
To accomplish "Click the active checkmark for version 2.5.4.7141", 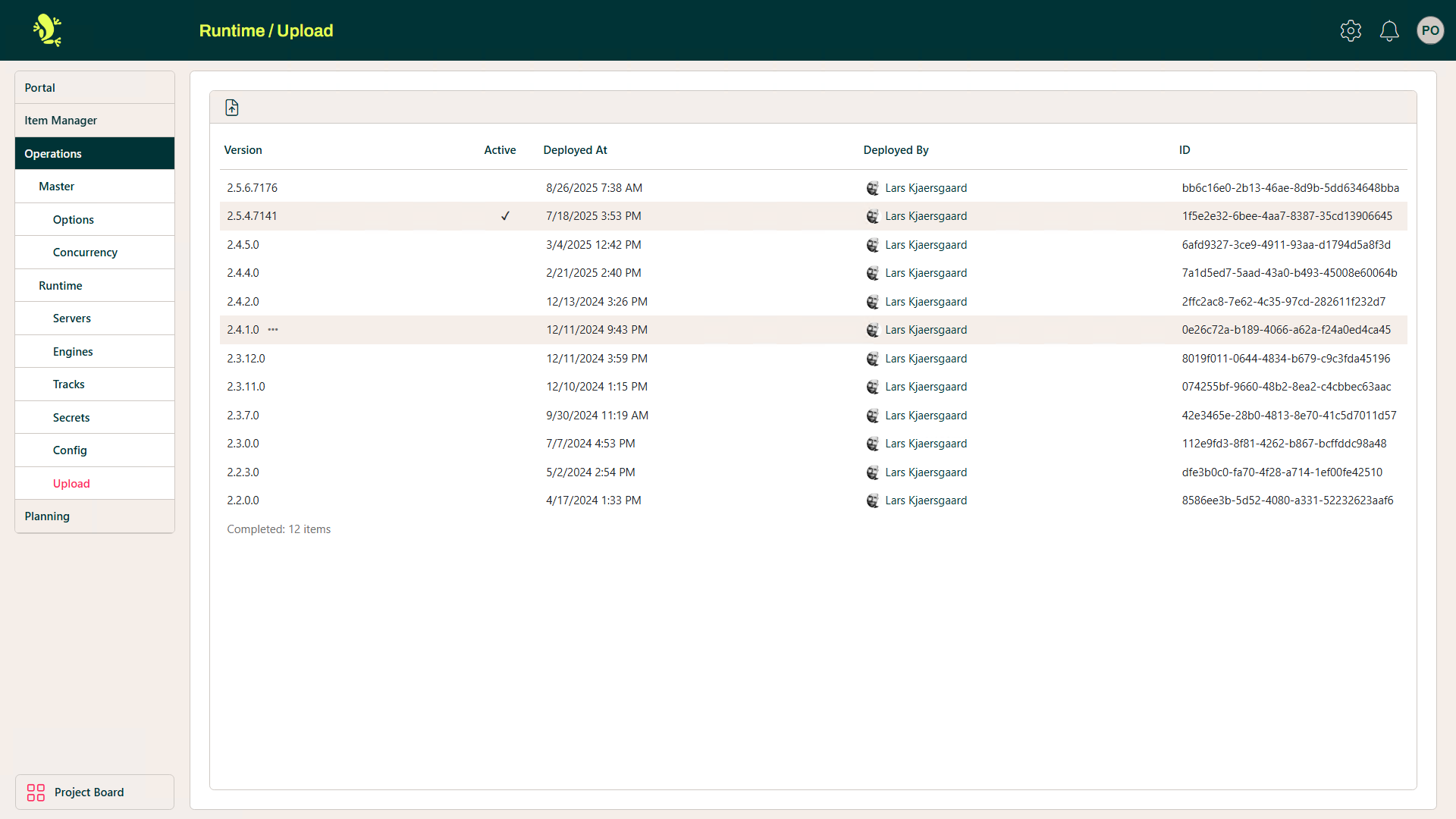I will coord(505,216).
